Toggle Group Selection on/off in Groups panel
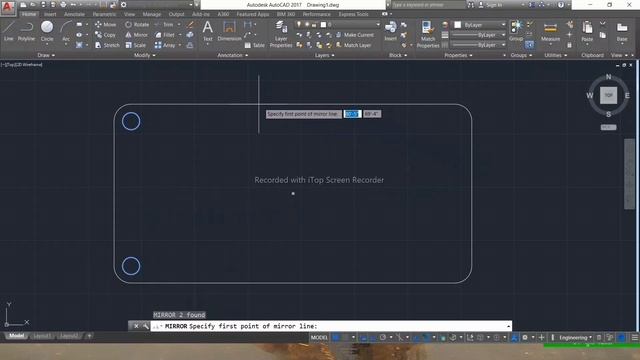This screenshot has width=640, height=360. click(529, 45)
